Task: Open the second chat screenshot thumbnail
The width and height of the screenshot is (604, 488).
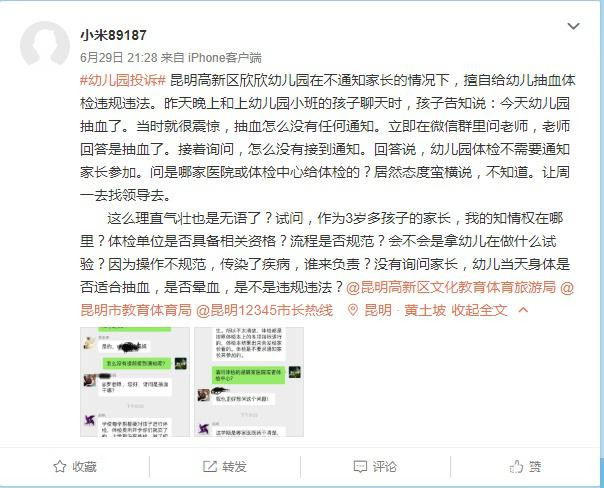Action: (x=249, y=382)
